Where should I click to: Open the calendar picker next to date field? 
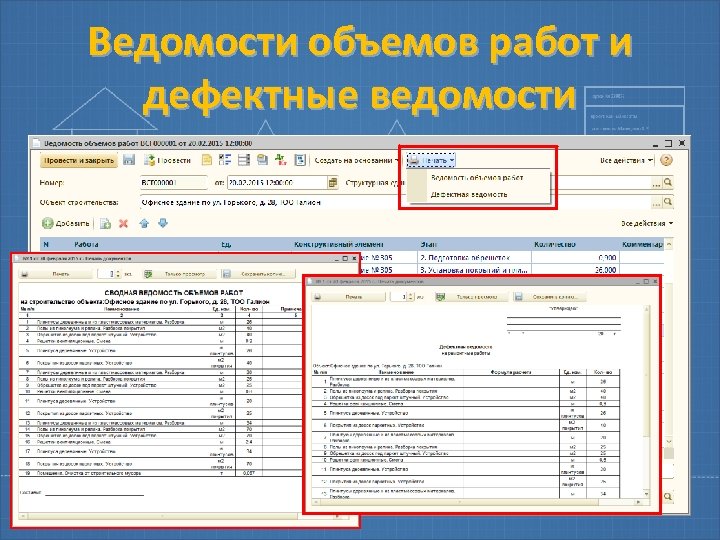point(333,182)
